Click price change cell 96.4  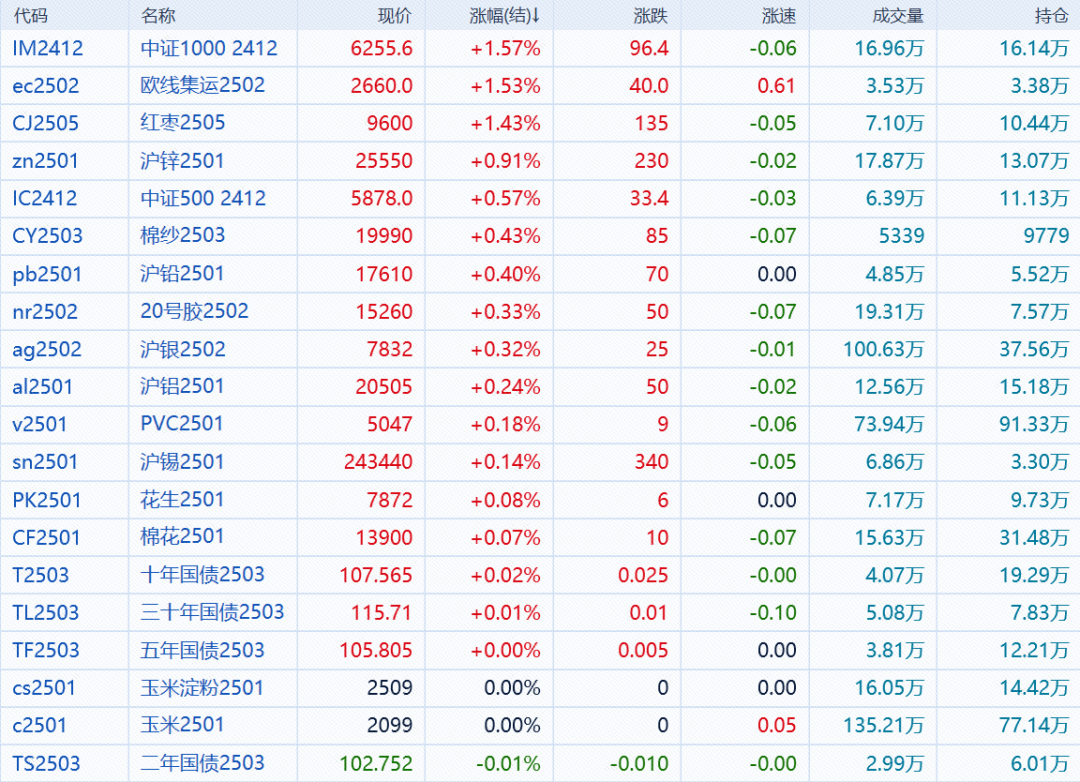tap(649, 48)
